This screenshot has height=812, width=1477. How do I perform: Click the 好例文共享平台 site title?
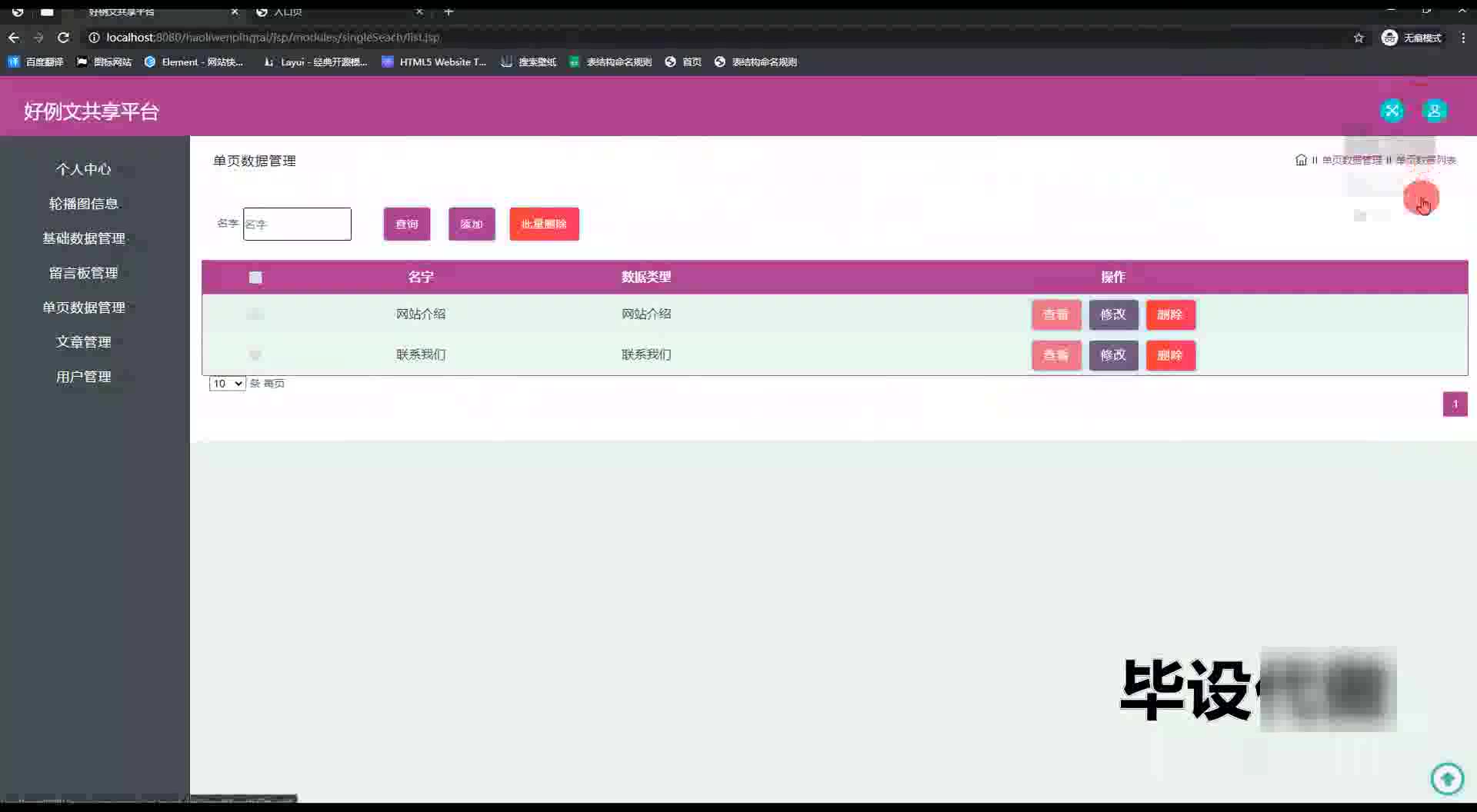coord(91,111)
